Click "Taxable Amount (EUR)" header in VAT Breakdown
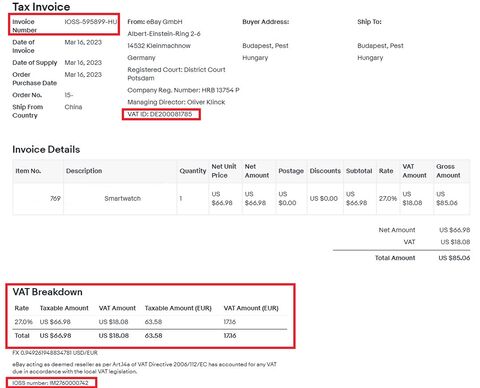Viewport: 480px width, 388px height. tap(178, 308)
